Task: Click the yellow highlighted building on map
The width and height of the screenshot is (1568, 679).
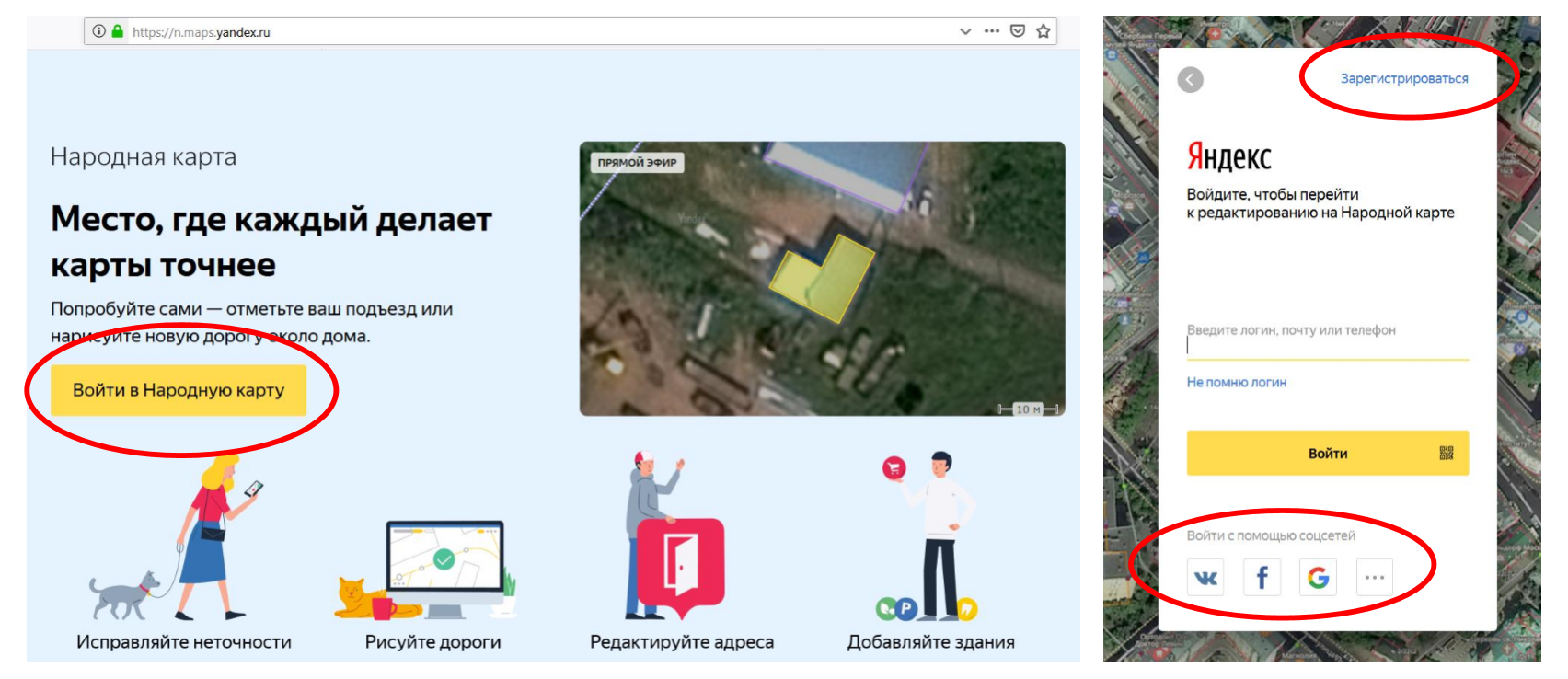Action: 822,279
